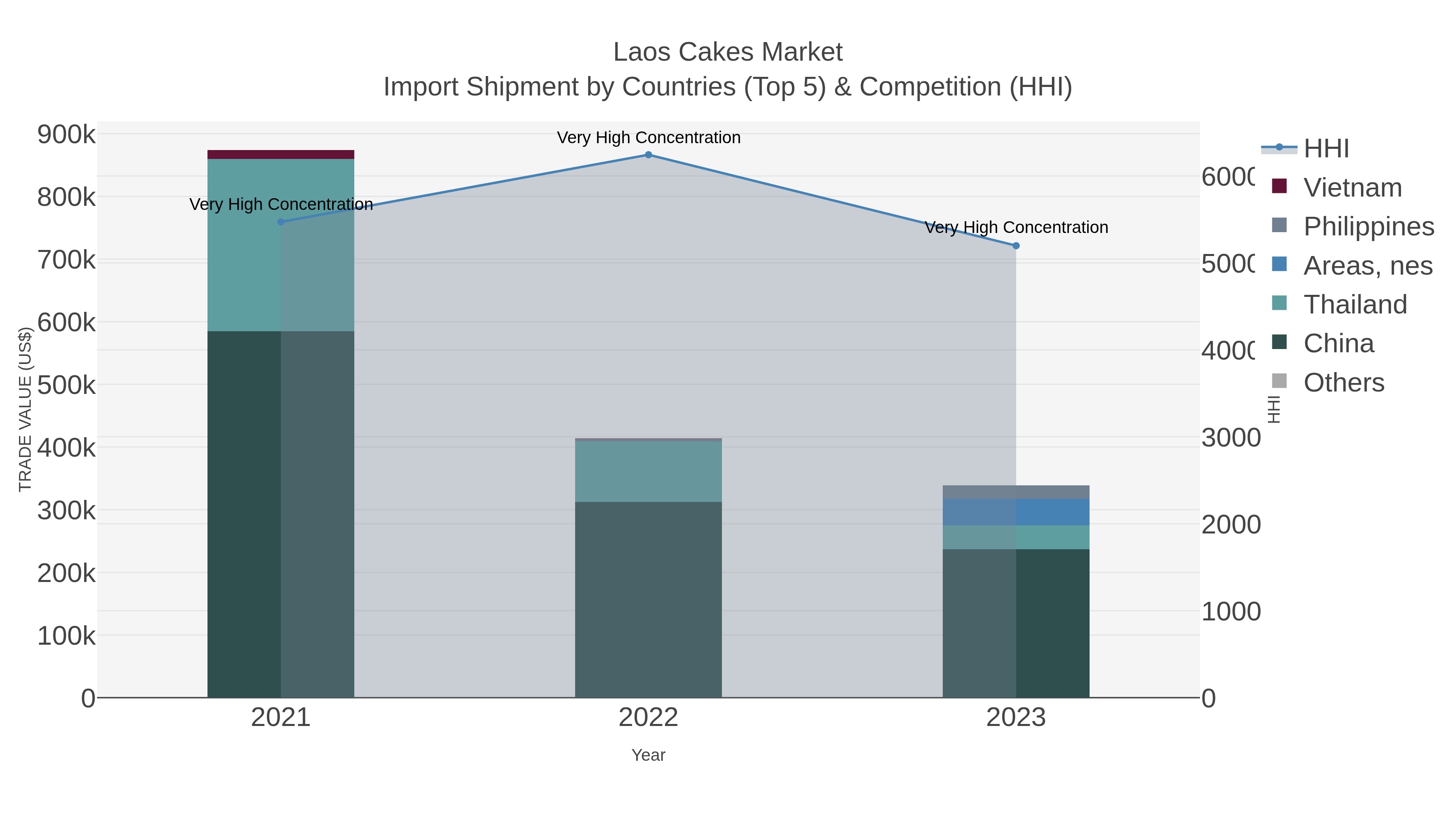This screenshot has width=1456, height=819.
Task: Click the 2023 China bar segment
Action: point(1016,623)
